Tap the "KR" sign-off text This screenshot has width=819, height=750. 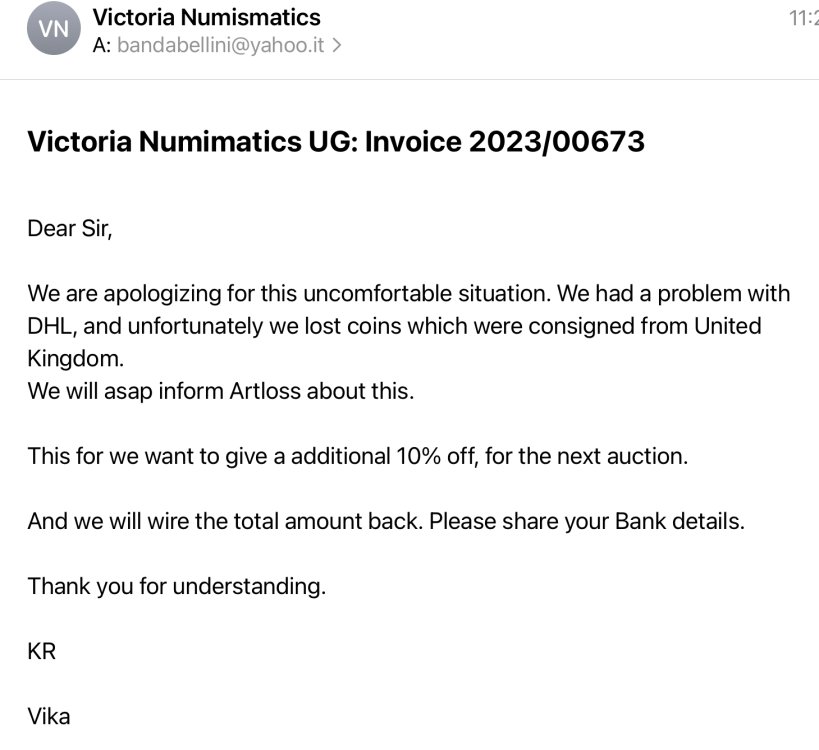click(x=42, y=651)
